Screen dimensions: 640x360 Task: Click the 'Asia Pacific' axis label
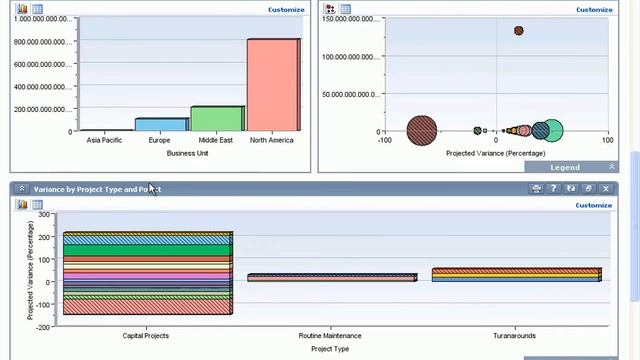pos(104,140)
